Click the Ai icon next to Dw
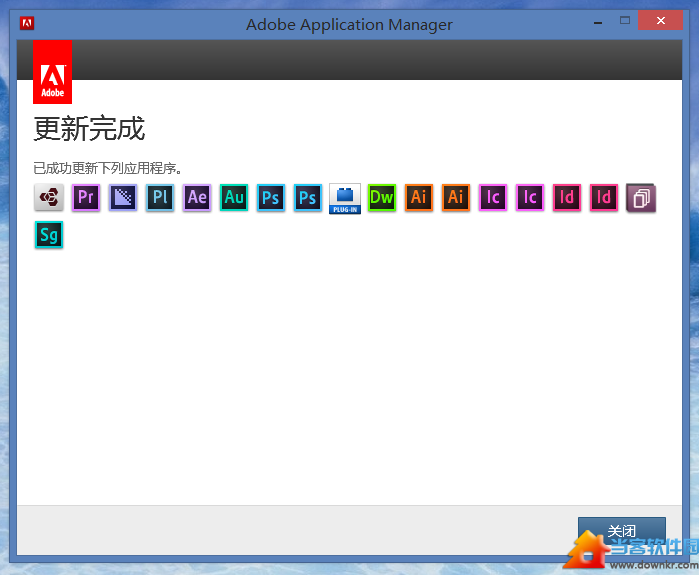This screenshot has height=575, width=699. [x=419, y=197]
